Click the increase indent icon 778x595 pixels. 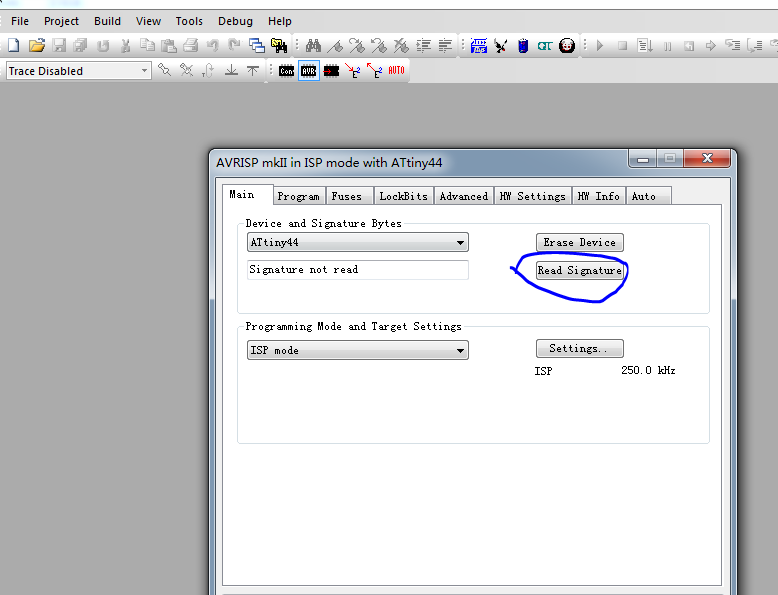423,46
